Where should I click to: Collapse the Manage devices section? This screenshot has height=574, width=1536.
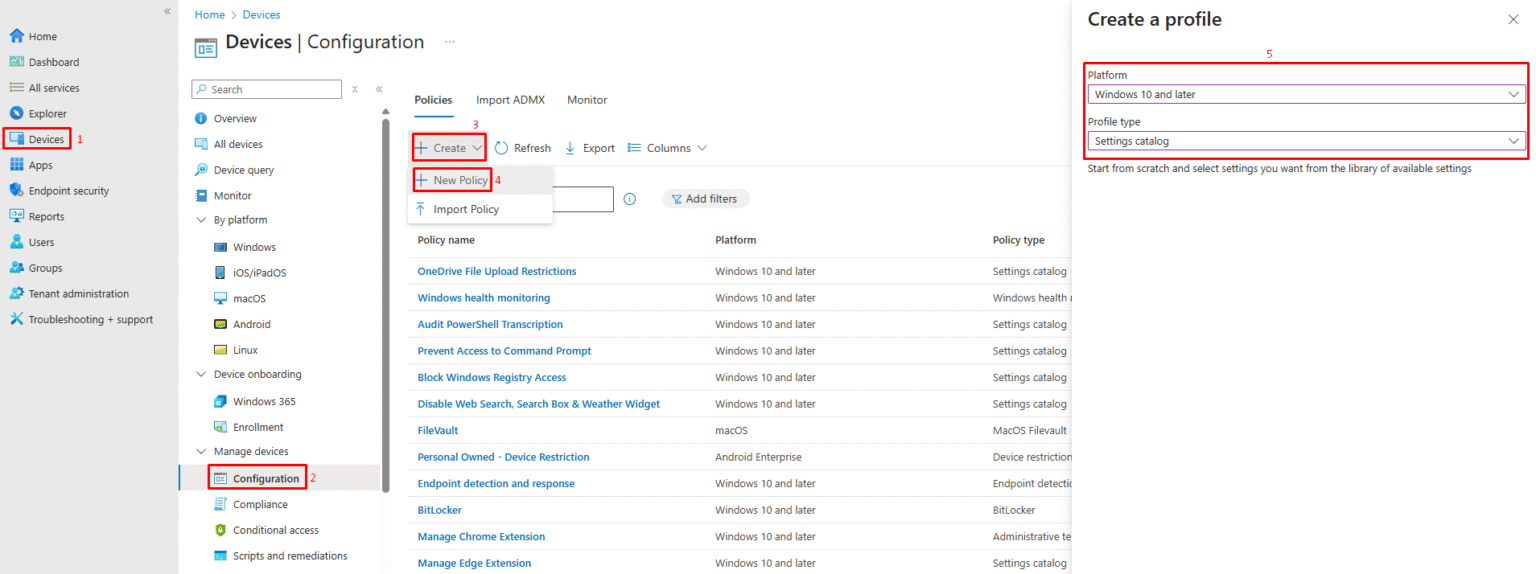tap(201, 452)
